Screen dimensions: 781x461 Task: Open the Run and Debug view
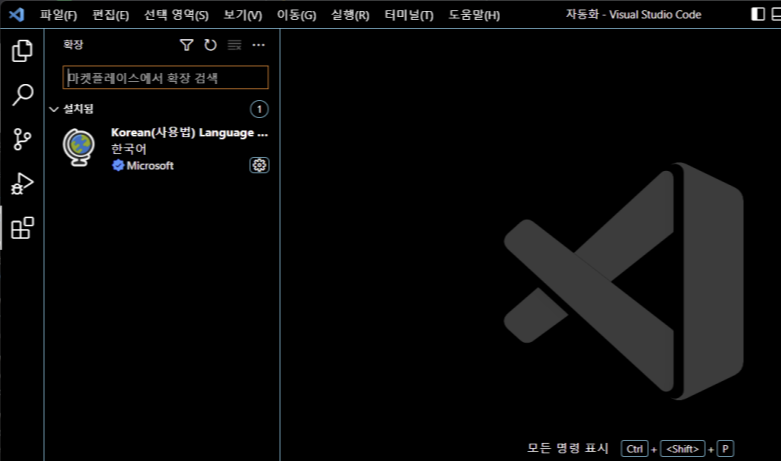22,183
